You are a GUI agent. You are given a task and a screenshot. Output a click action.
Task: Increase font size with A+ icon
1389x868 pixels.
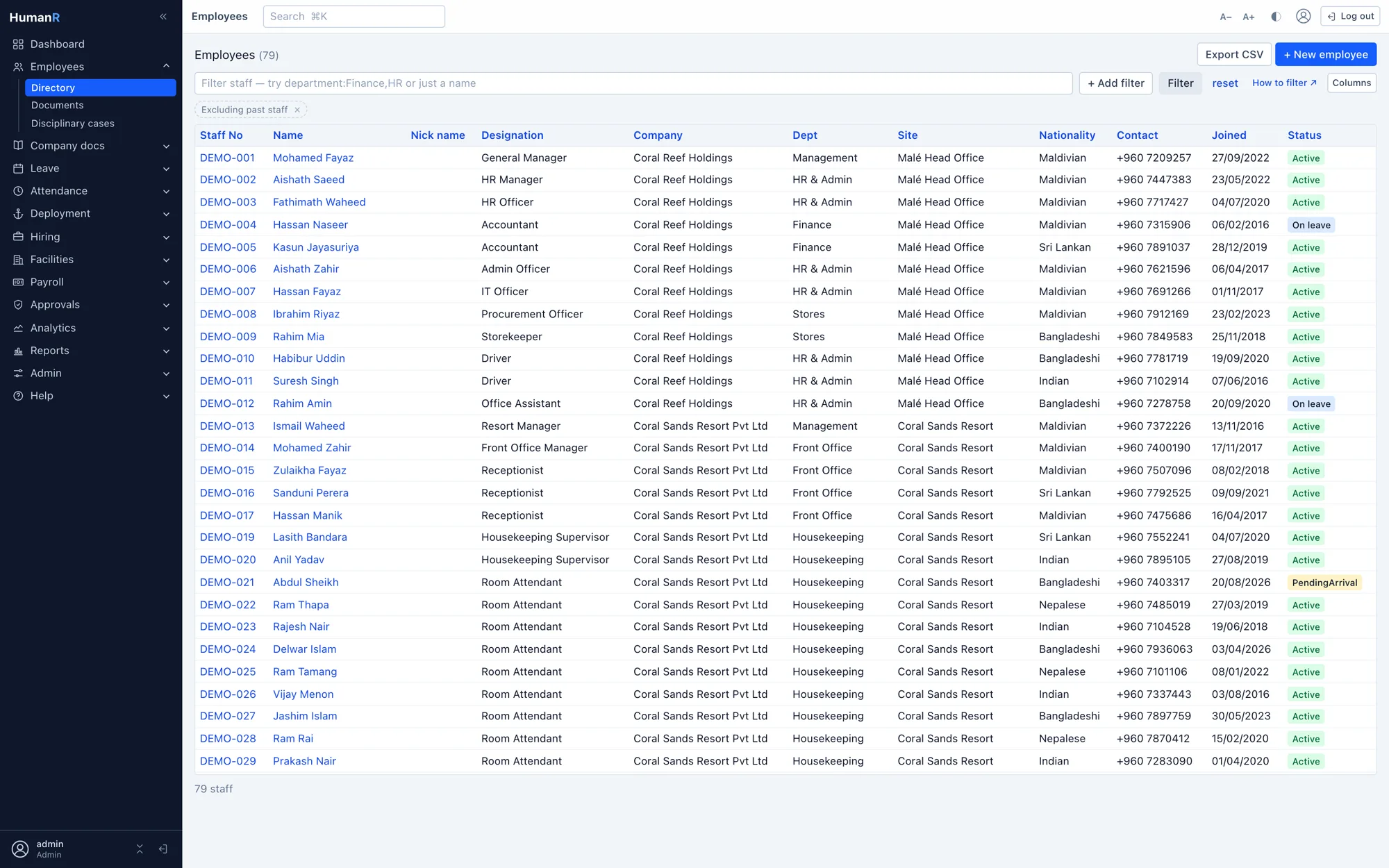pos(1249,17)
